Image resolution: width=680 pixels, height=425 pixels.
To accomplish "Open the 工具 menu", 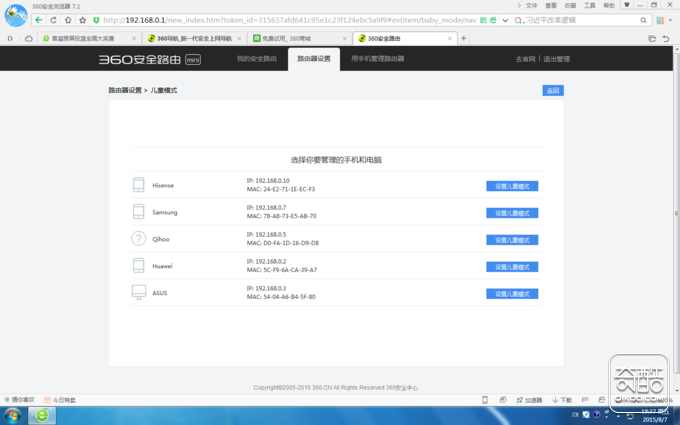I will (589, 6).
